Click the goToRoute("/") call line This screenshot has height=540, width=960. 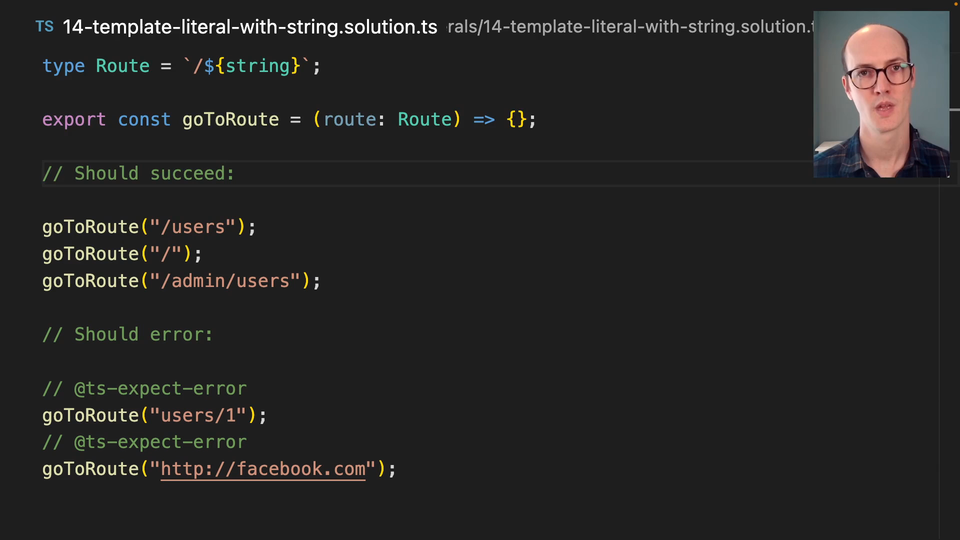[122, 254]
